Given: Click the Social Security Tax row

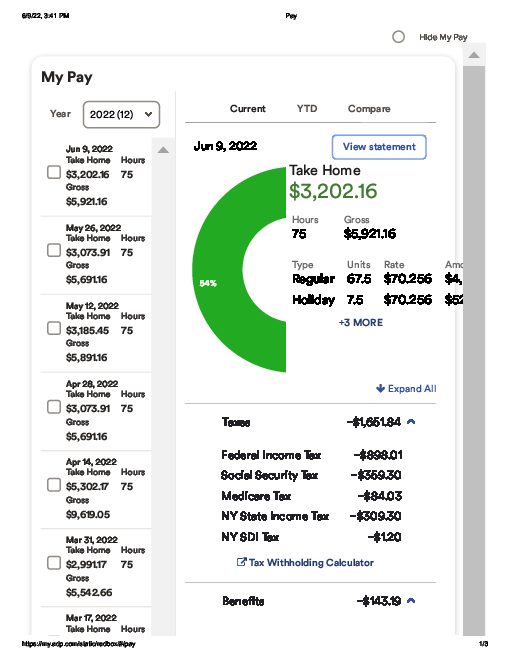Looking at the screenshot, I should coord(311,475).
